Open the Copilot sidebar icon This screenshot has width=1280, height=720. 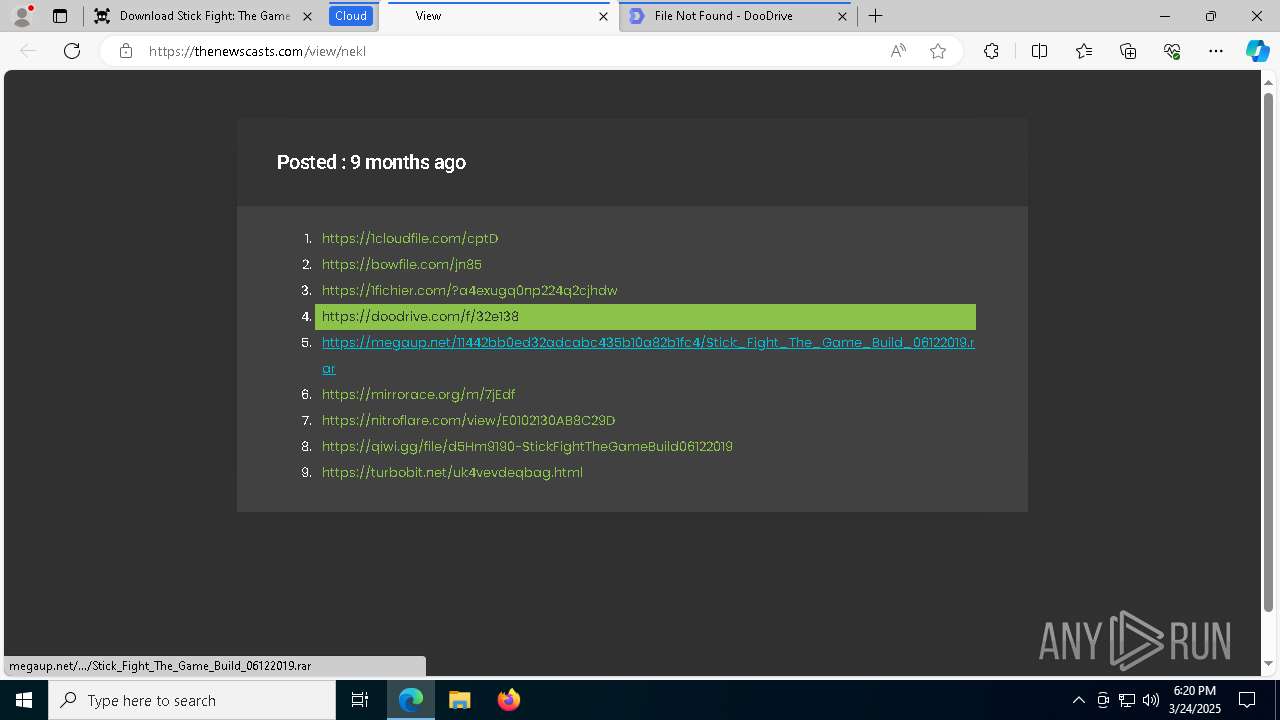click(1257, 51)
